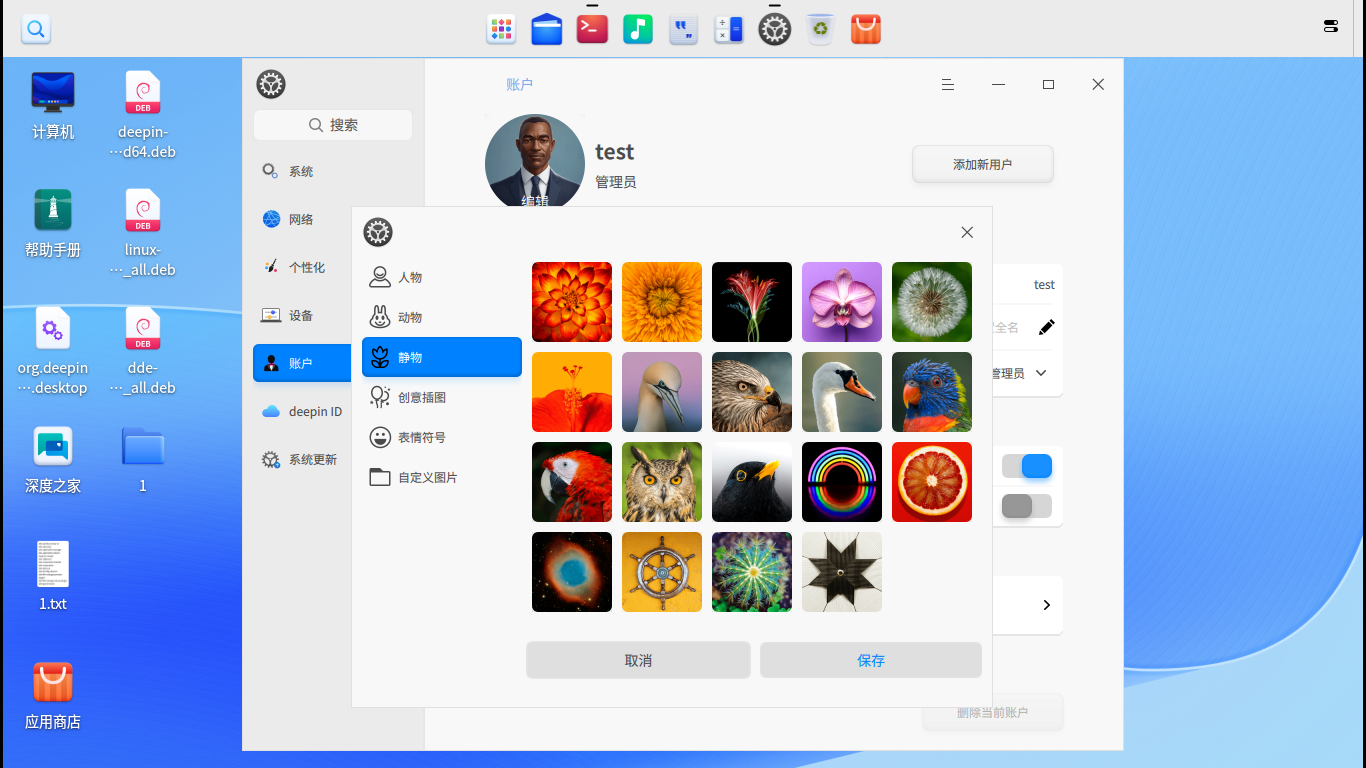Choose the 自定义图片 folder option
Image resolution: width=1366 pixels, height=768 pixels.
[442, 477]
